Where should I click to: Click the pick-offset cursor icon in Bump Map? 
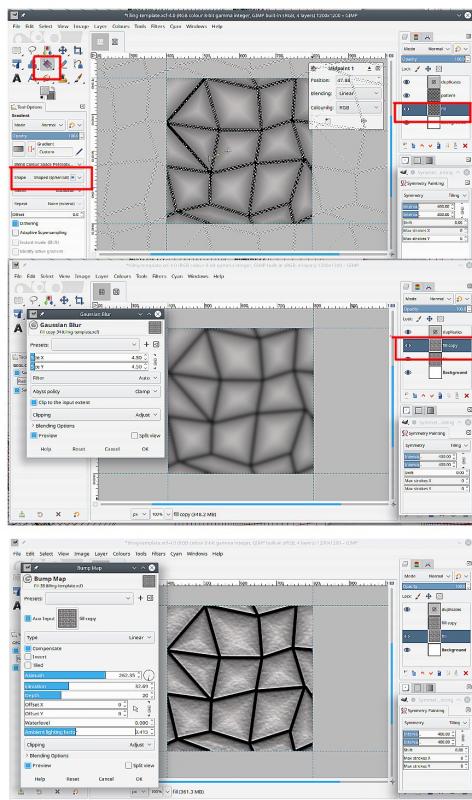click(x=135, y=709)
